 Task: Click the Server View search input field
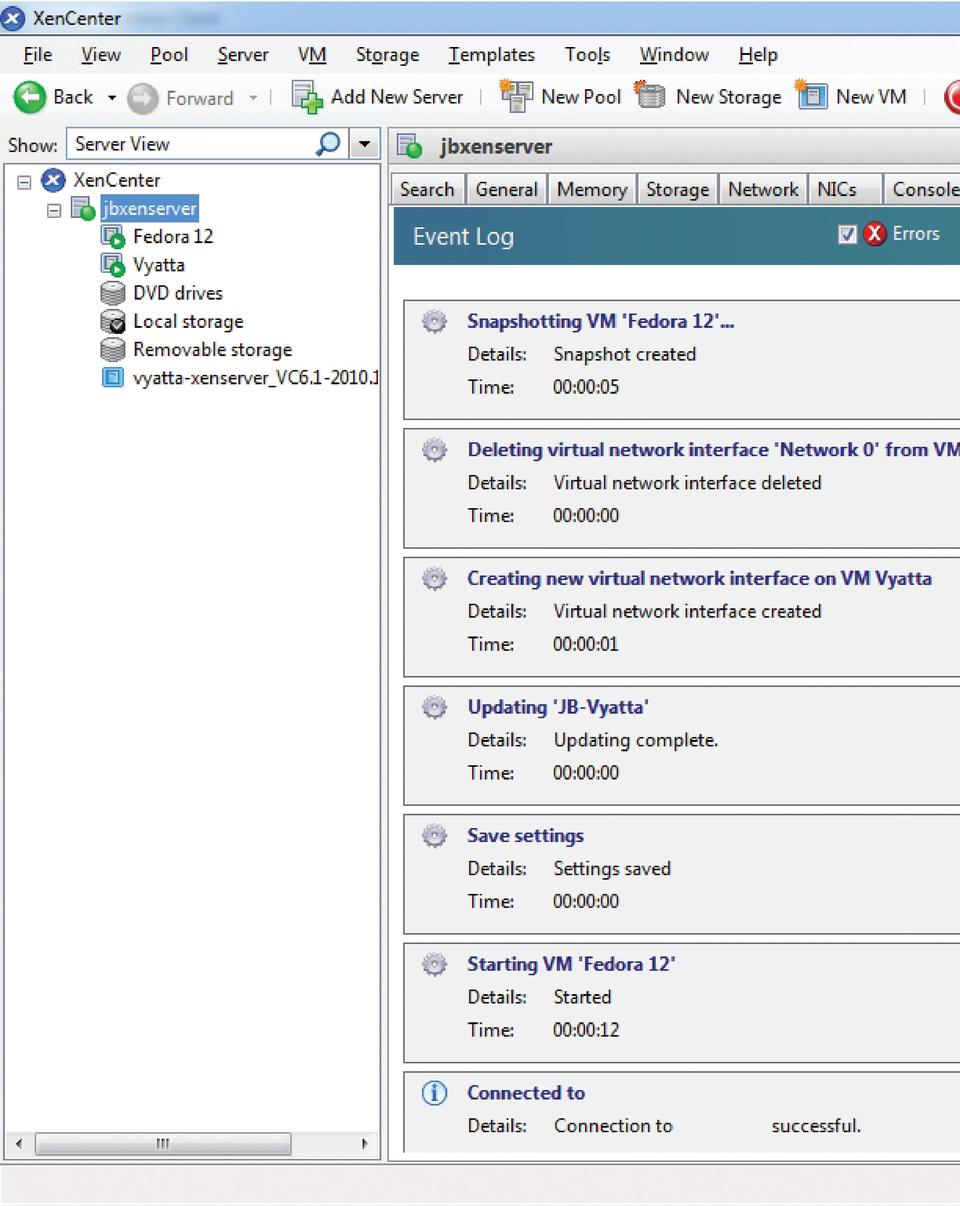[x=190, y=144]
